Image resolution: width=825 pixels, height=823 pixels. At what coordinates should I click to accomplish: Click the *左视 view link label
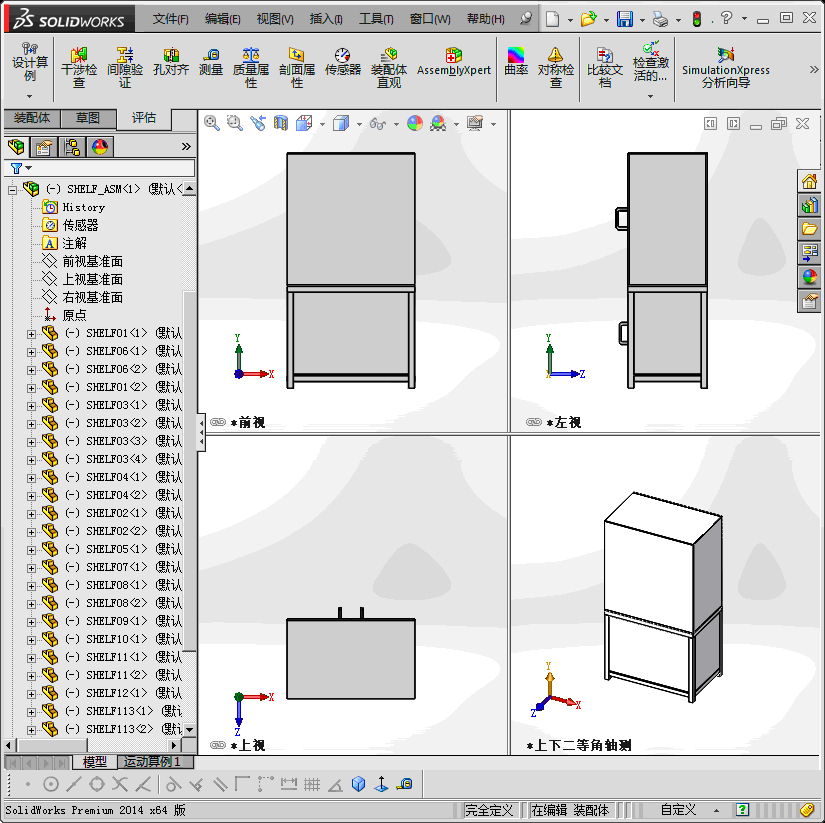tap(564, 423)
